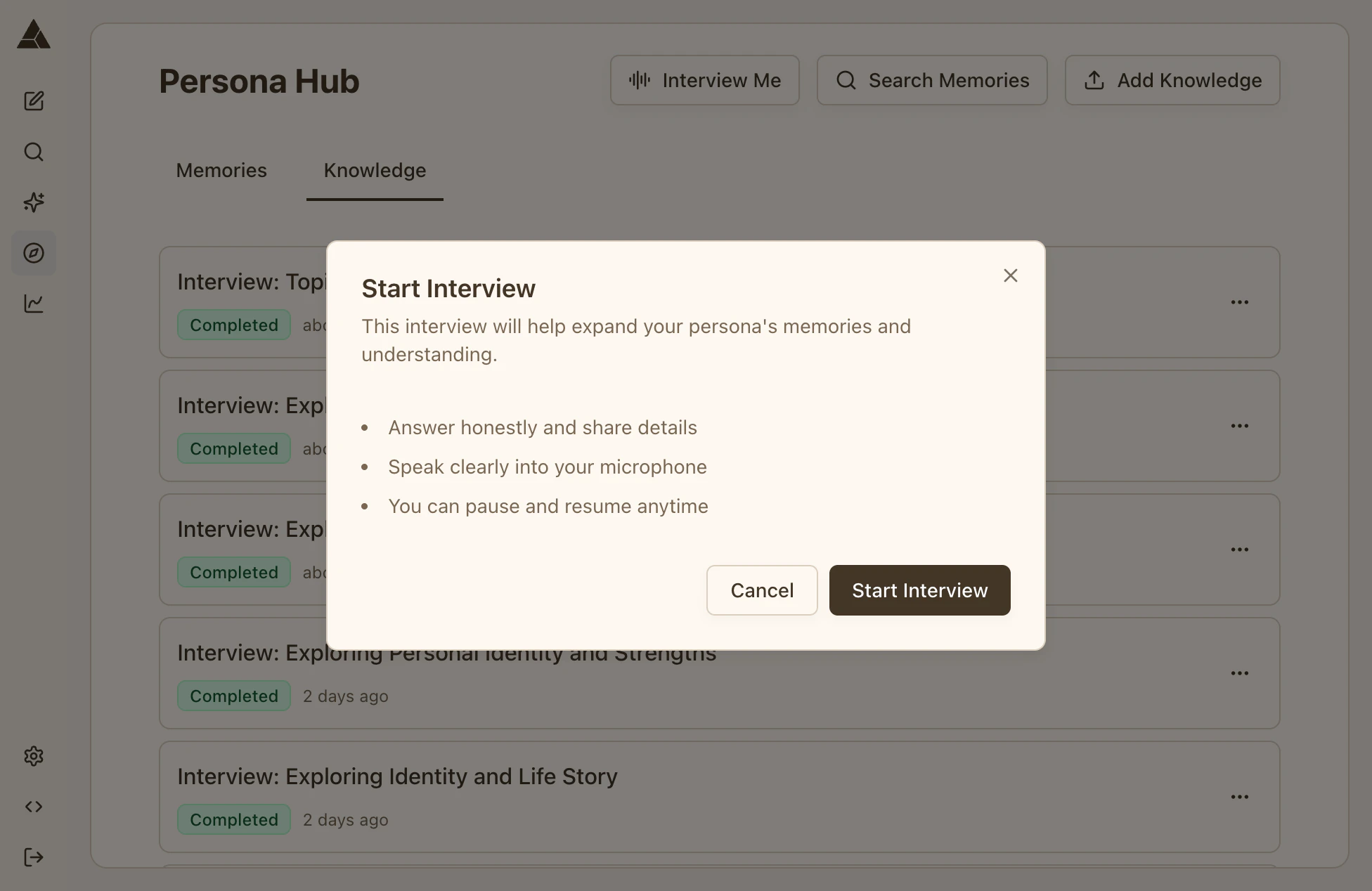This screenshot has height=891, width=1372.
Task: Select the compass Persona Hub icon
Action: point(33,253)
